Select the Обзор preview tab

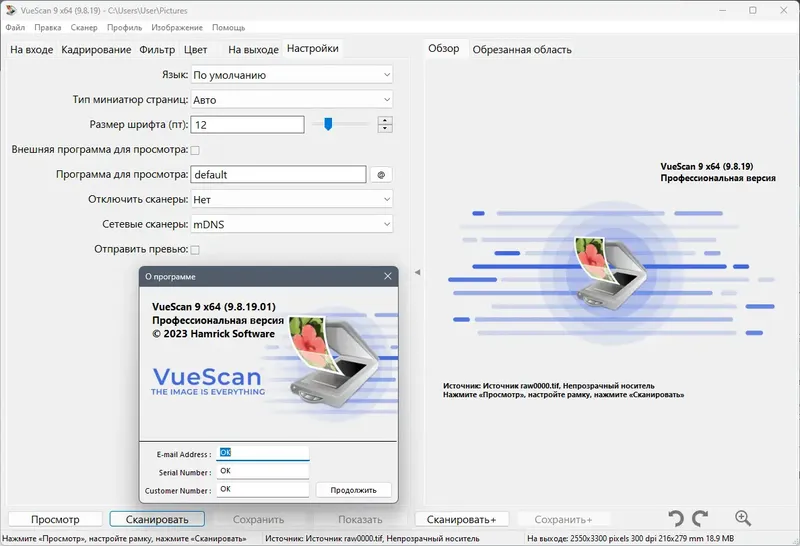click(x=443, y=48)
